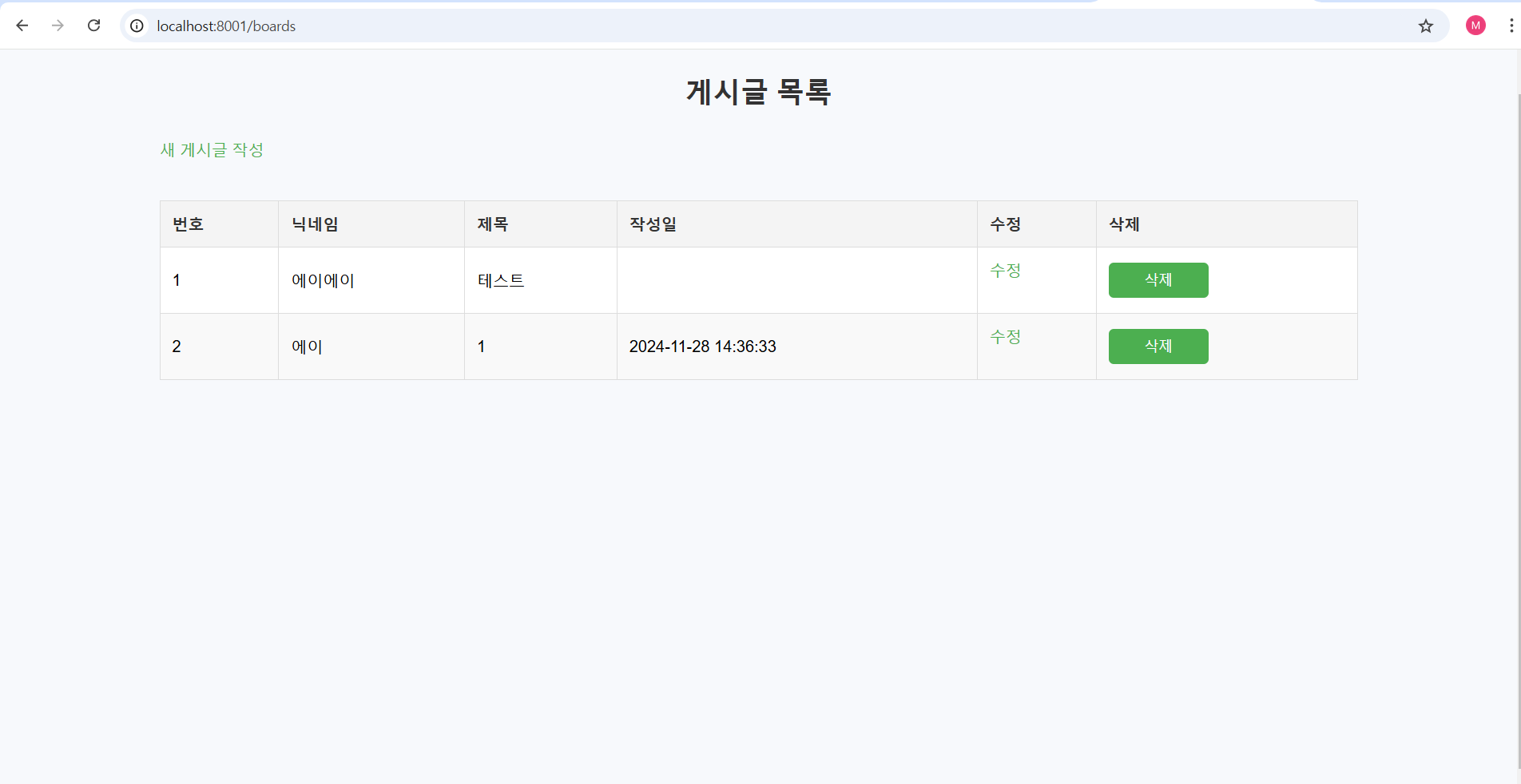Select the 삭제 column header
Image resolution: width=1521 pixels, height=784 pixels.
(x=1123, y=224)
